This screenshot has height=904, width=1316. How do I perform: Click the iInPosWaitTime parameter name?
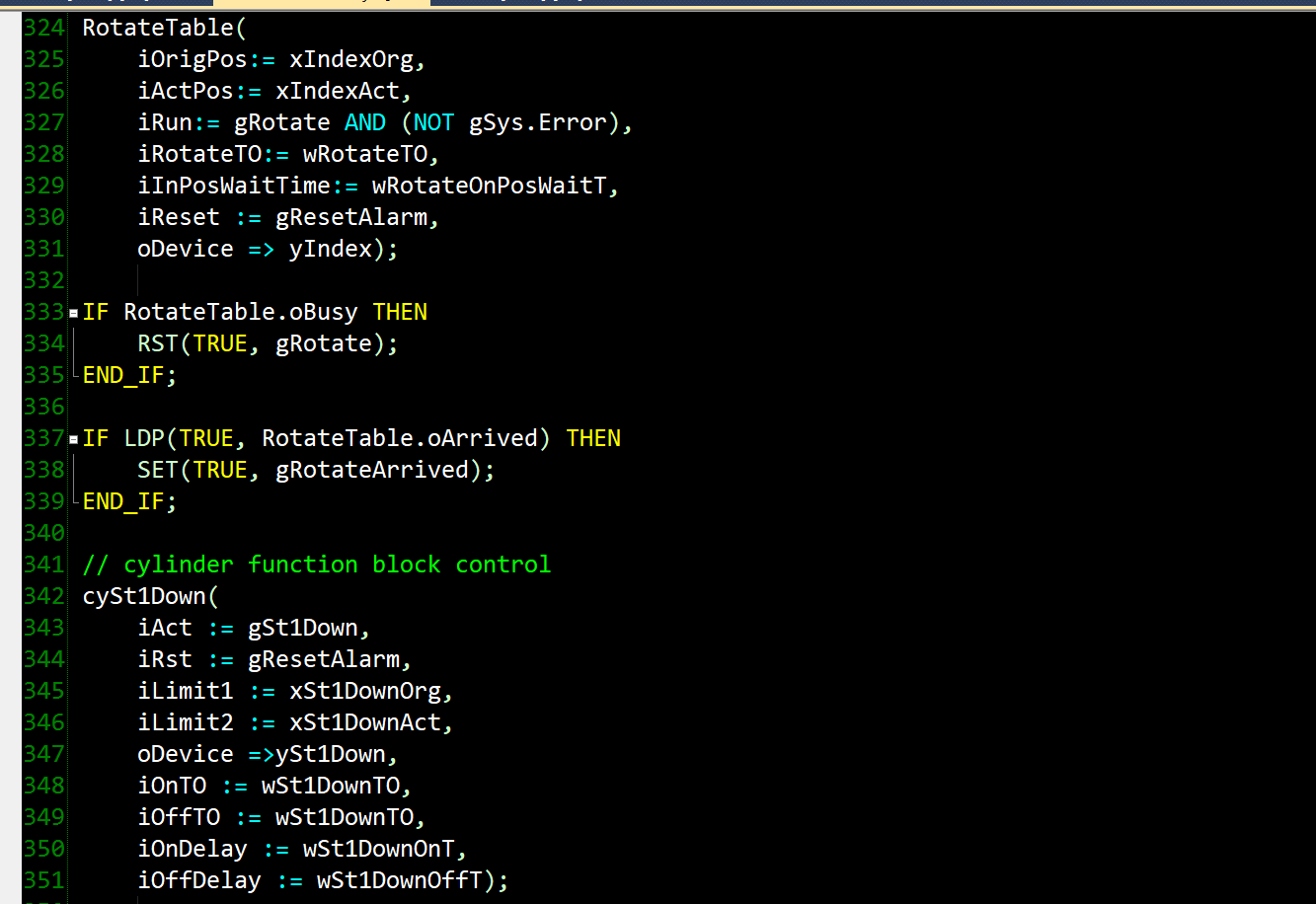pos(234,186)
